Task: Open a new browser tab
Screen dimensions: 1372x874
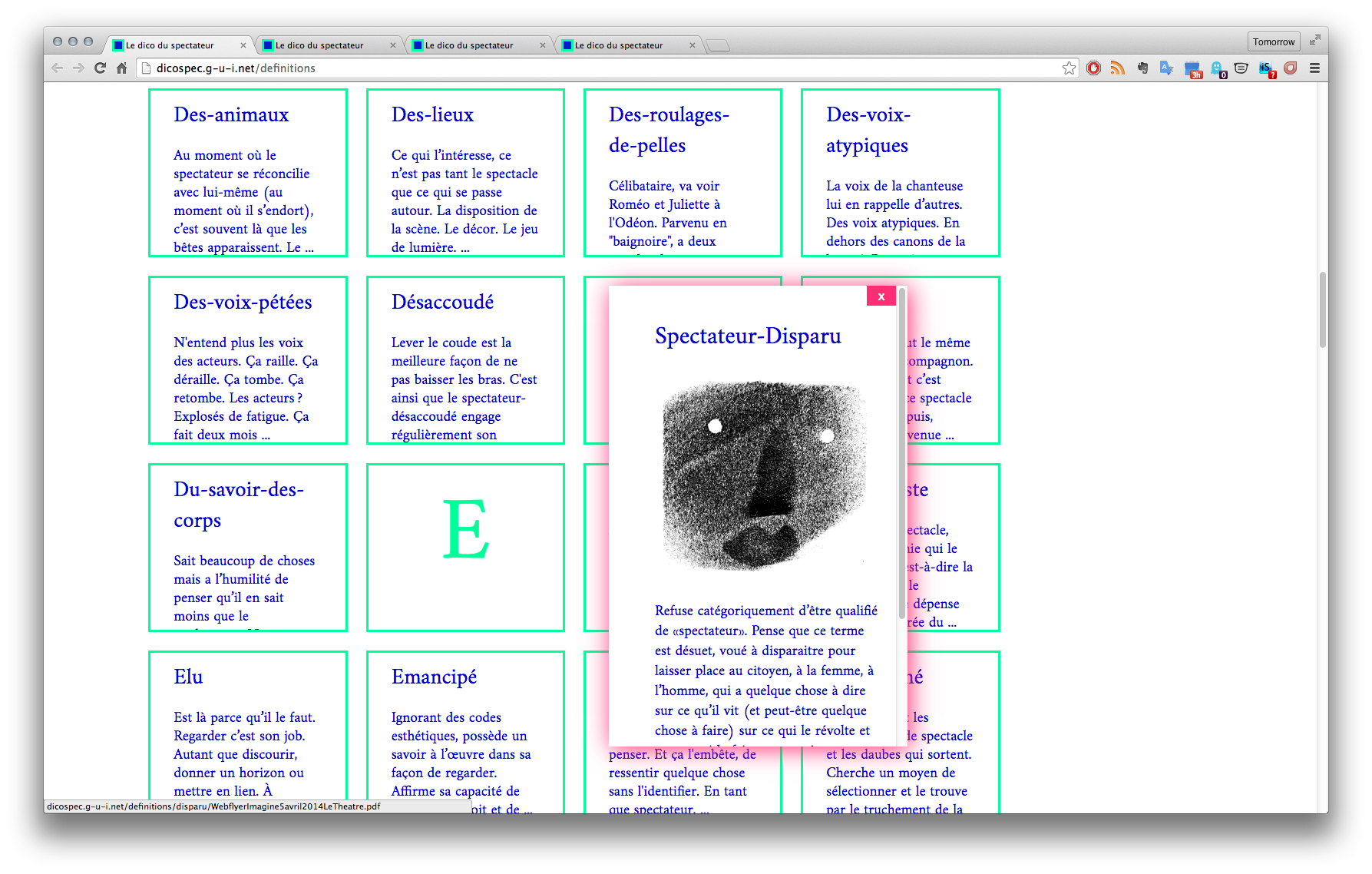Action: click(x=718, y=45)
